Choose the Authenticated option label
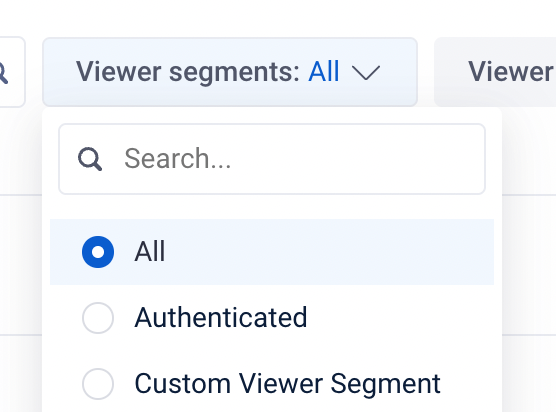Viewport: 556px width, 412px height. point(221,317)
